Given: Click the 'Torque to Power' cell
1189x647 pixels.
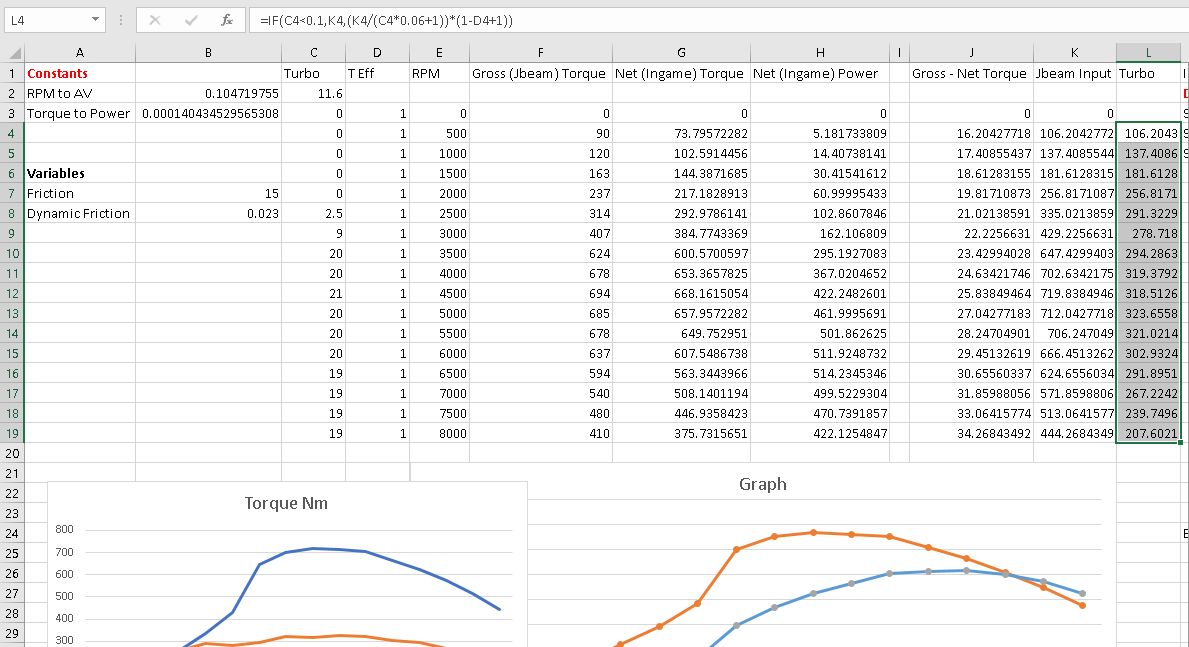Looking at the screenshot, I should coord(80,114).
